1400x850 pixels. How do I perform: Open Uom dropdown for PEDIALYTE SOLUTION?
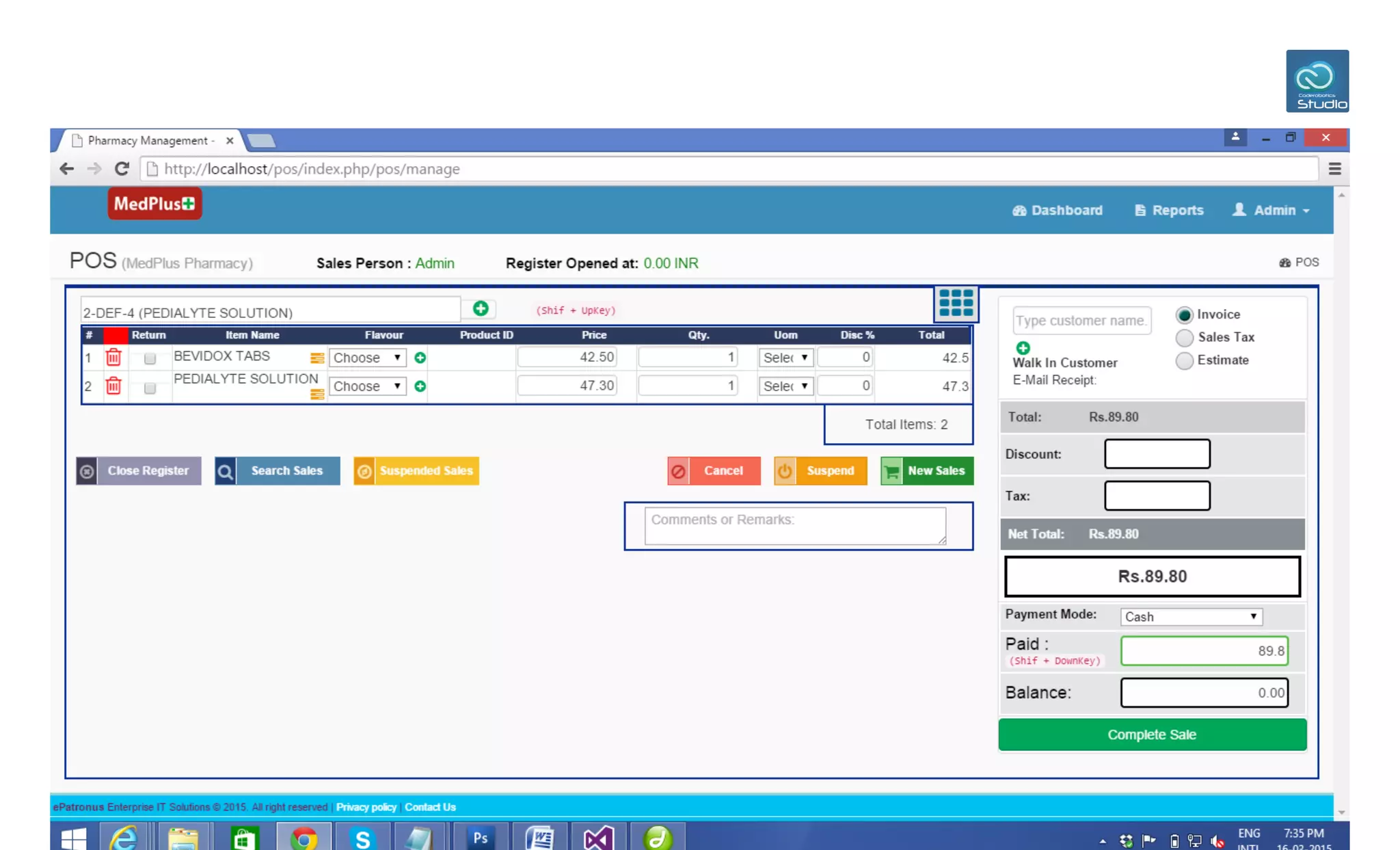click(785, 386)
